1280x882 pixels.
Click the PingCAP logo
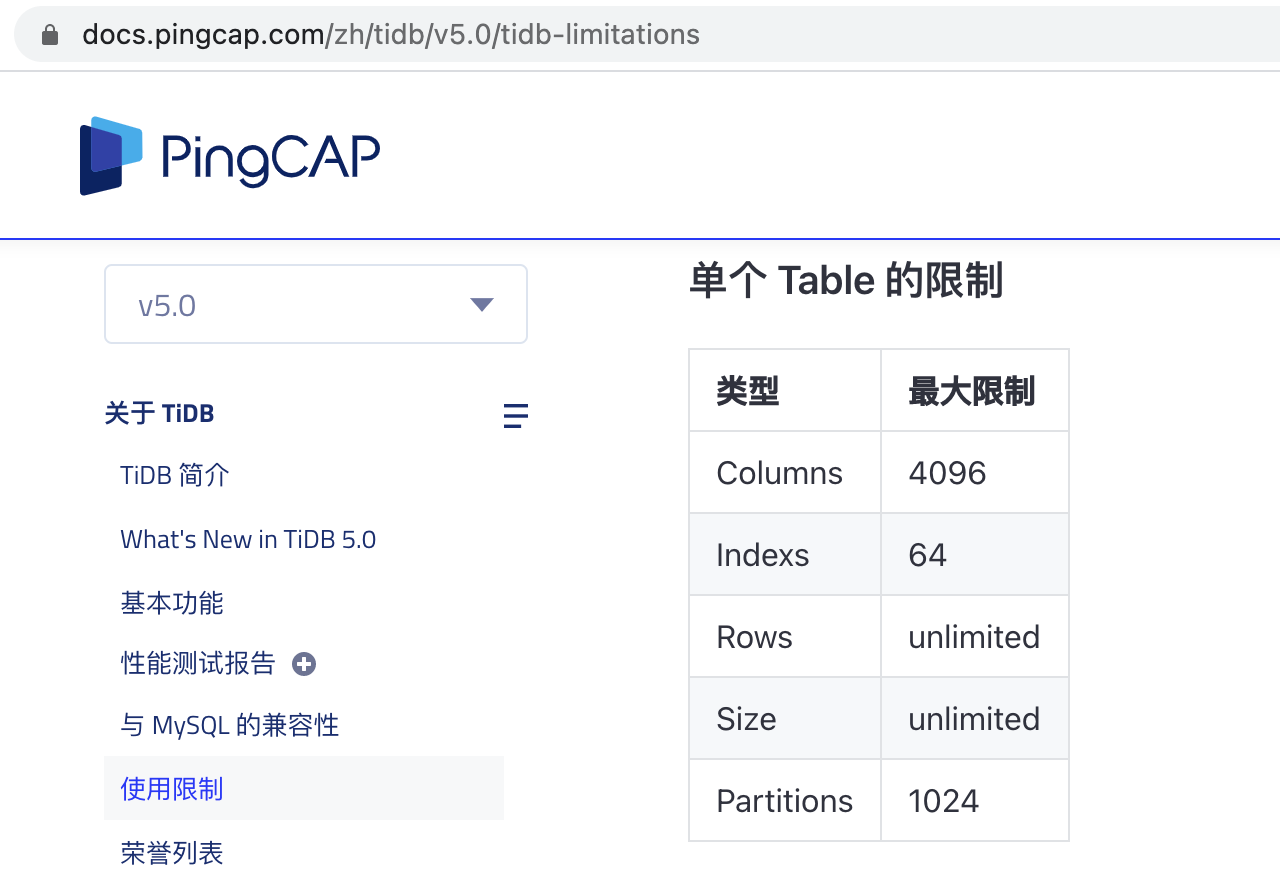pos(229,155)
